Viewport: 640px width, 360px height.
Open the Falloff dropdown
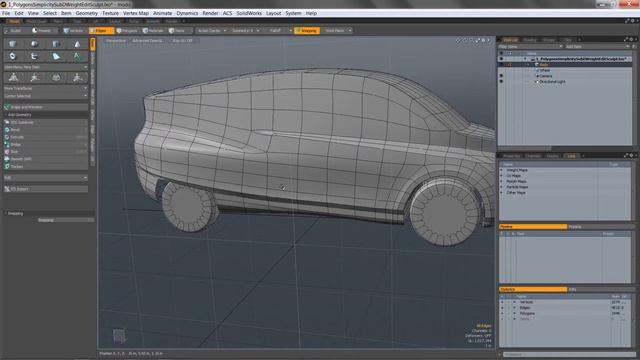(x=278, y=31)
